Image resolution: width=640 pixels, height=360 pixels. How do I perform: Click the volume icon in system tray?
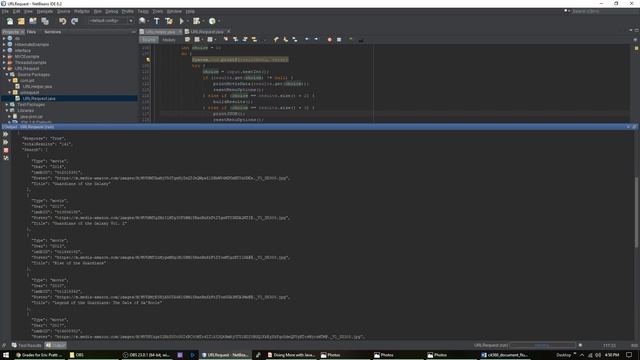[598, 355]
